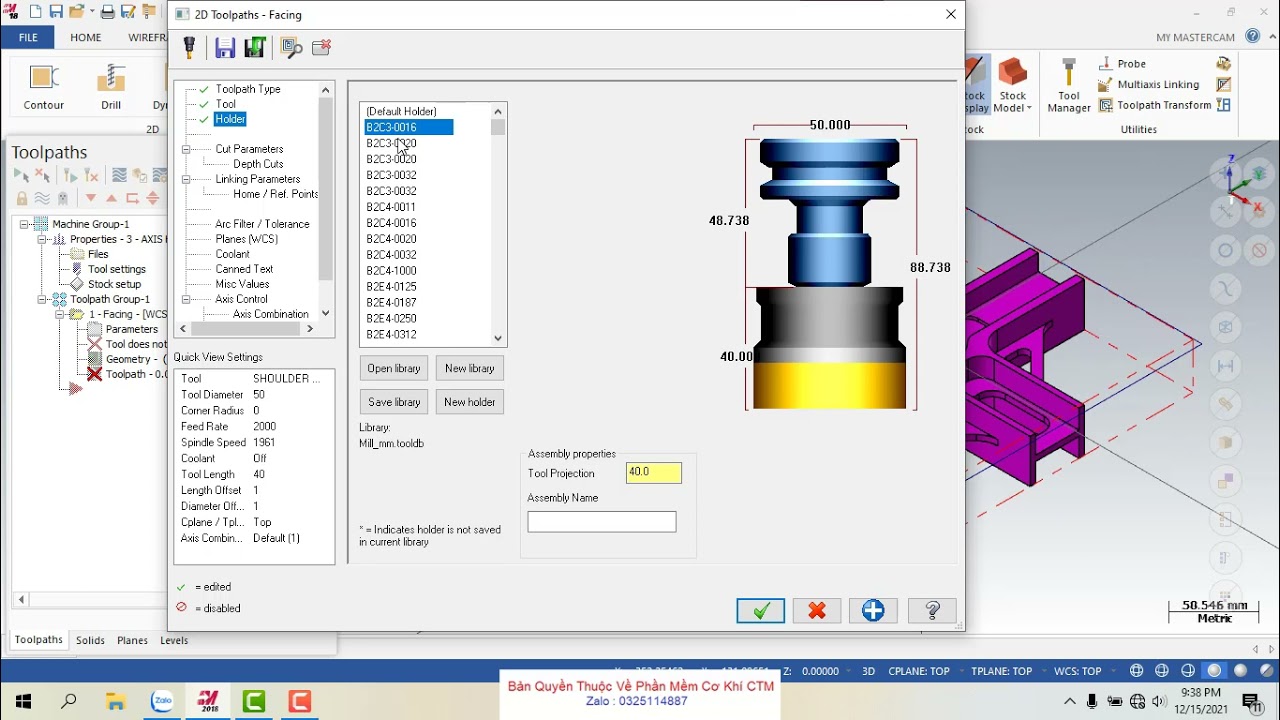Collapse Machine Group-1 in Toolpaths tree
The image size is (1280, 720).
25,224
